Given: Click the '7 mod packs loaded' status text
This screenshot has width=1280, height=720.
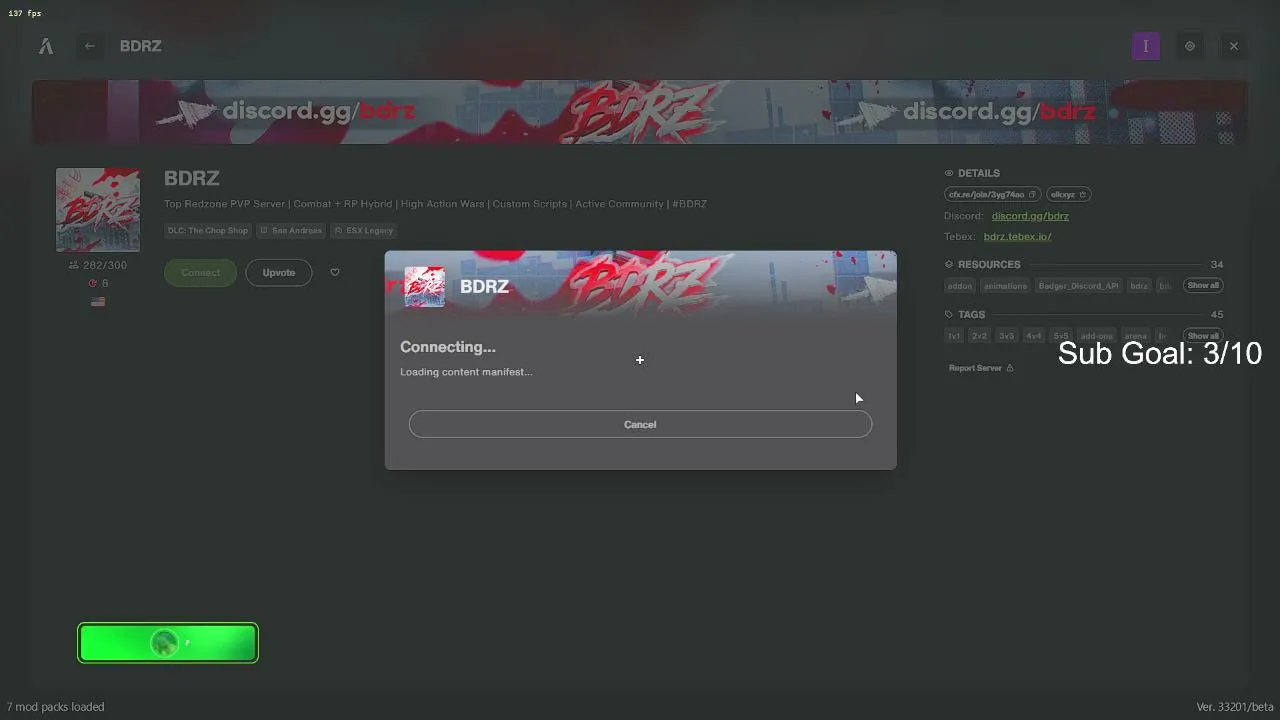Looking at the screenshot, I should [x=56, y=707].
